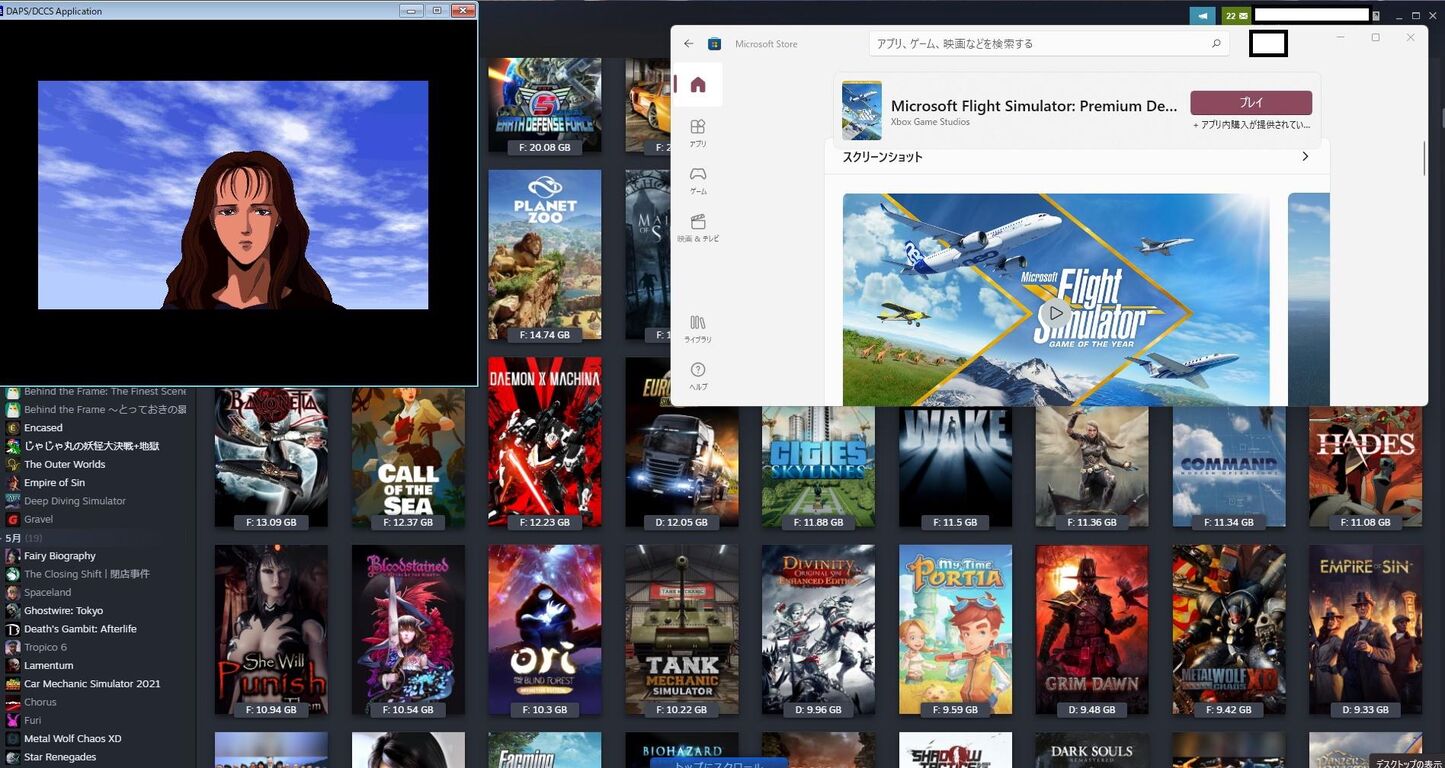1445x768 pixels.
Task: Click the プレイ button for Flight Simulator
Action: pos(1251,103)
